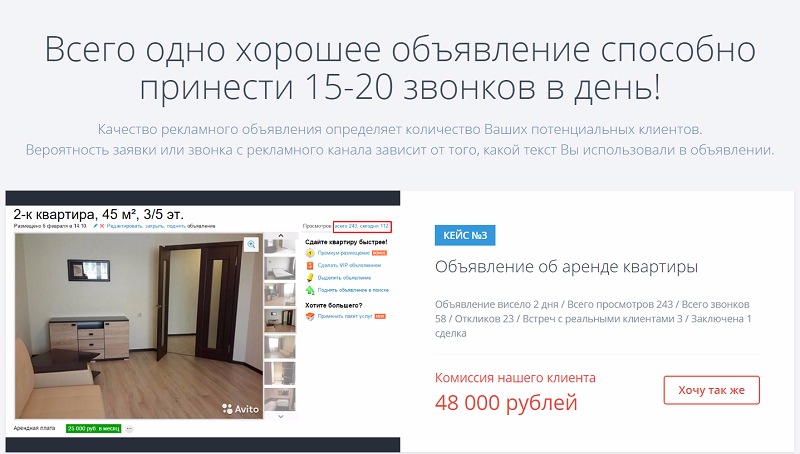Click the service package box icon
The image size is (800, 454).
click(x=310, y=316)
